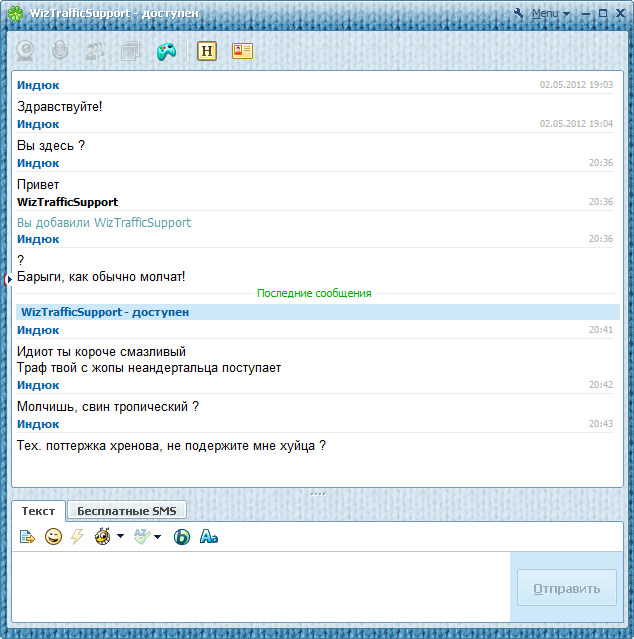The width and height of the screenshot is (634, 639).
Task: Click the 20:41 timestamp
Action: pyautogui.click(x=601, y=330)
